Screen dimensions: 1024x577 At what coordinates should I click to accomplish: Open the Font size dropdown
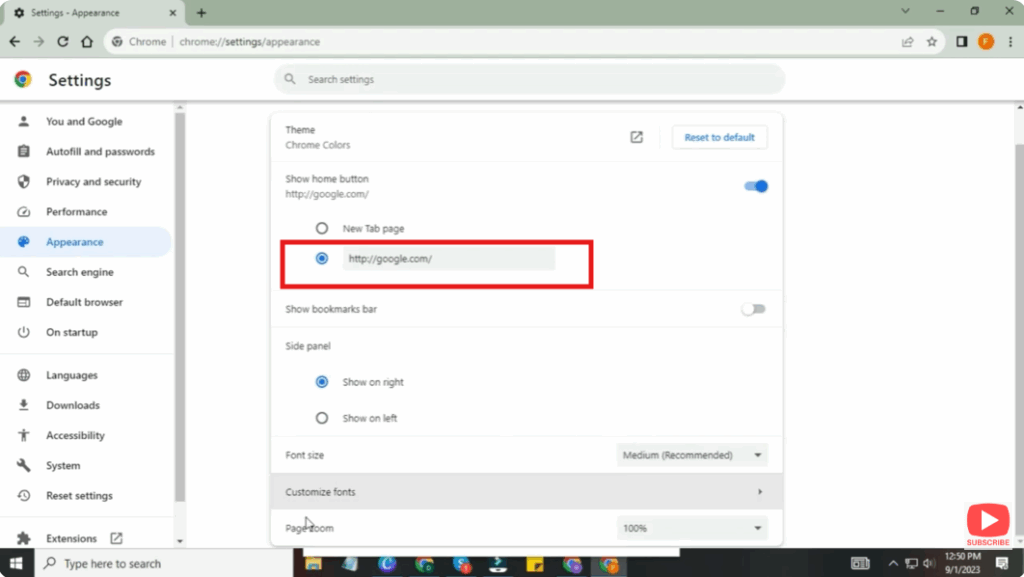(x=692, y=455)
